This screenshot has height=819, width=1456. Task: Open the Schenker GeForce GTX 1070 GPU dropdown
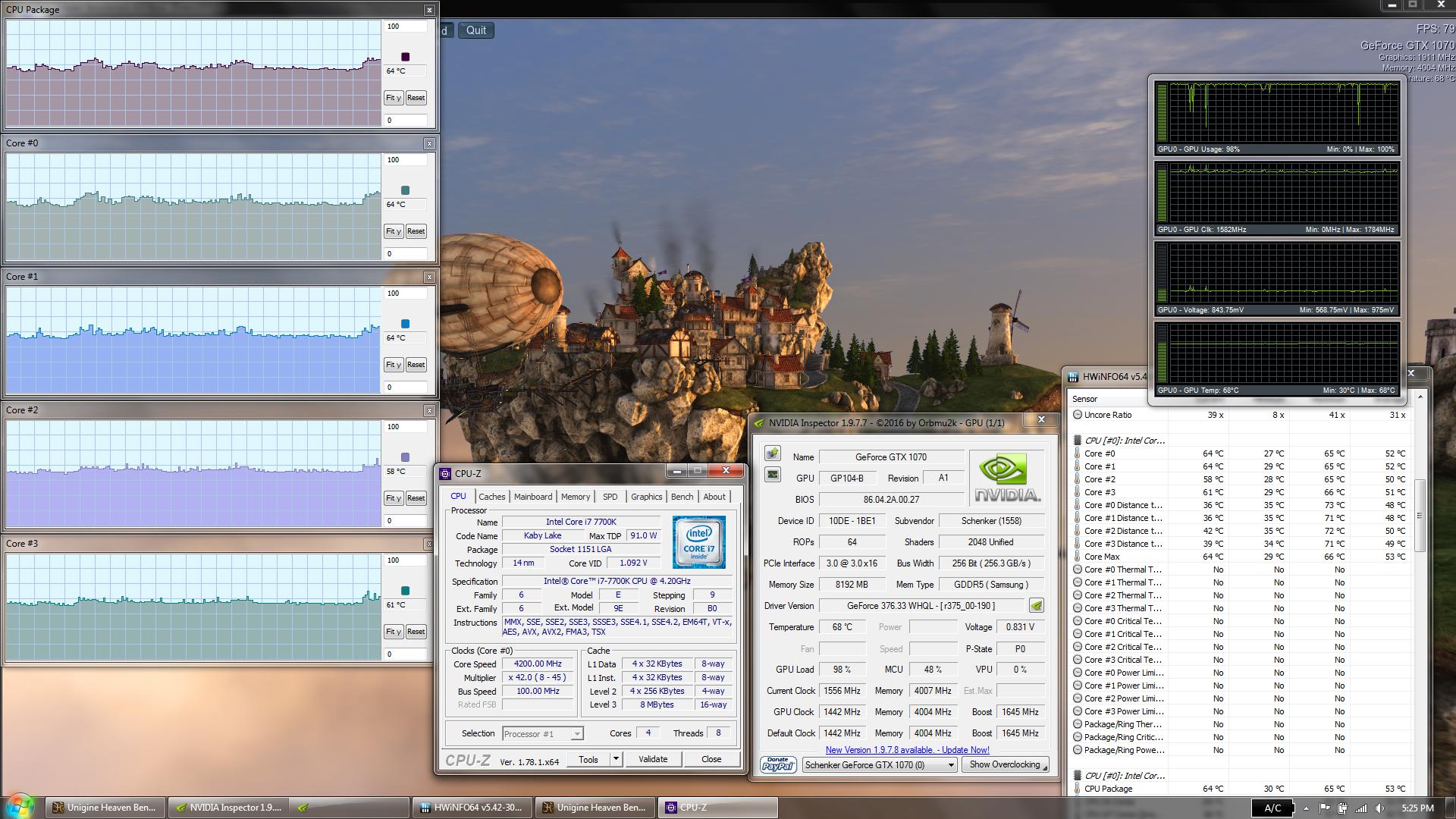[x=880, y=764]
